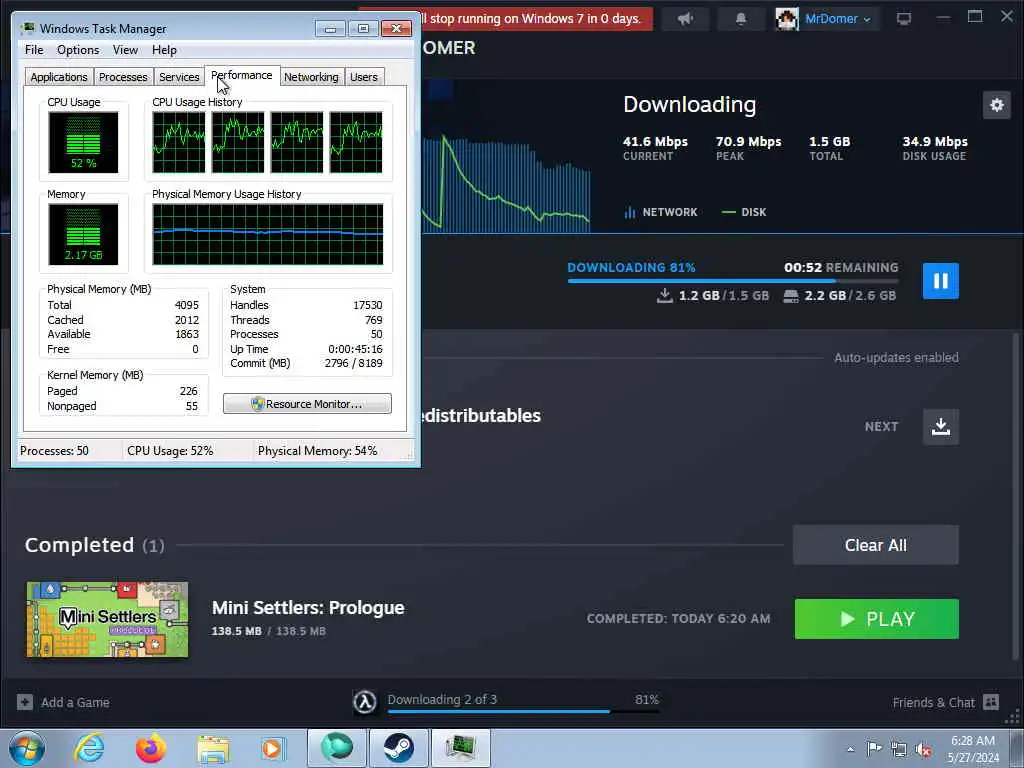The width and height of the screenshot is (1024, 768).
Task: Click Mini Settlers: Prologue title
Action: click(x=308, y=607)
